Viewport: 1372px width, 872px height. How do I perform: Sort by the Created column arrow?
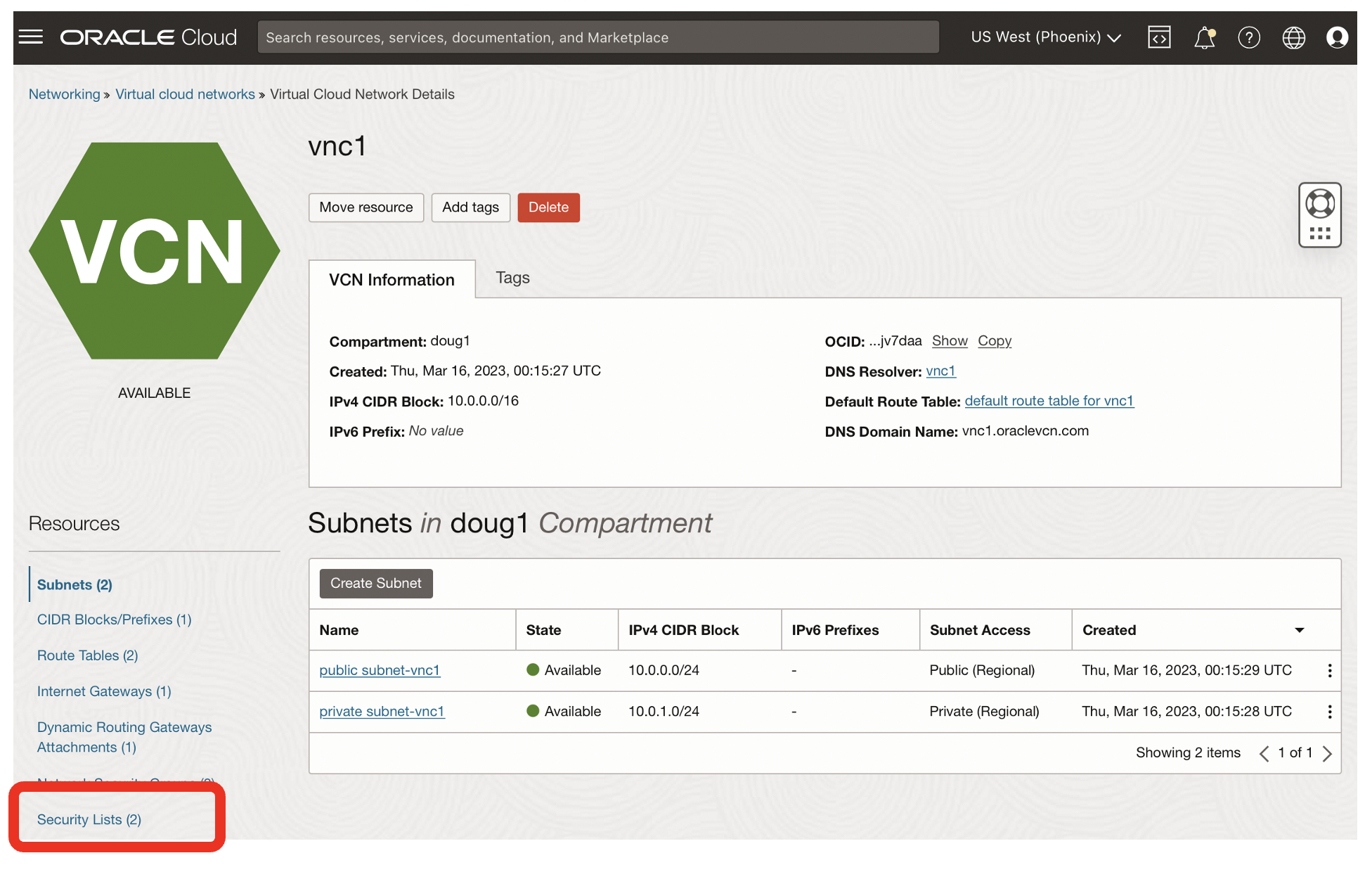tap(1299, 631)
